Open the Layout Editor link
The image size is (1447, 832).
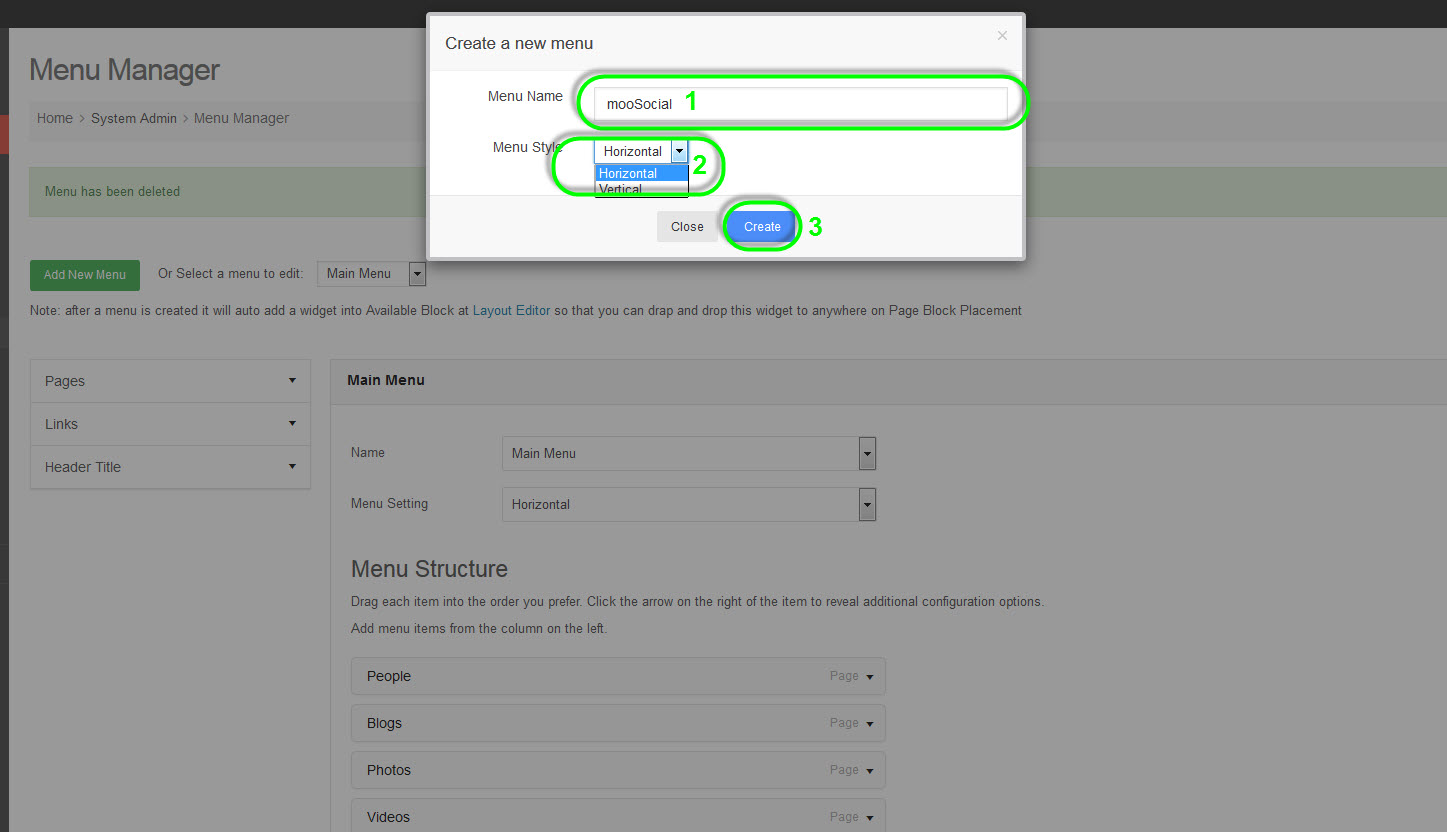(x=511, y=311)
